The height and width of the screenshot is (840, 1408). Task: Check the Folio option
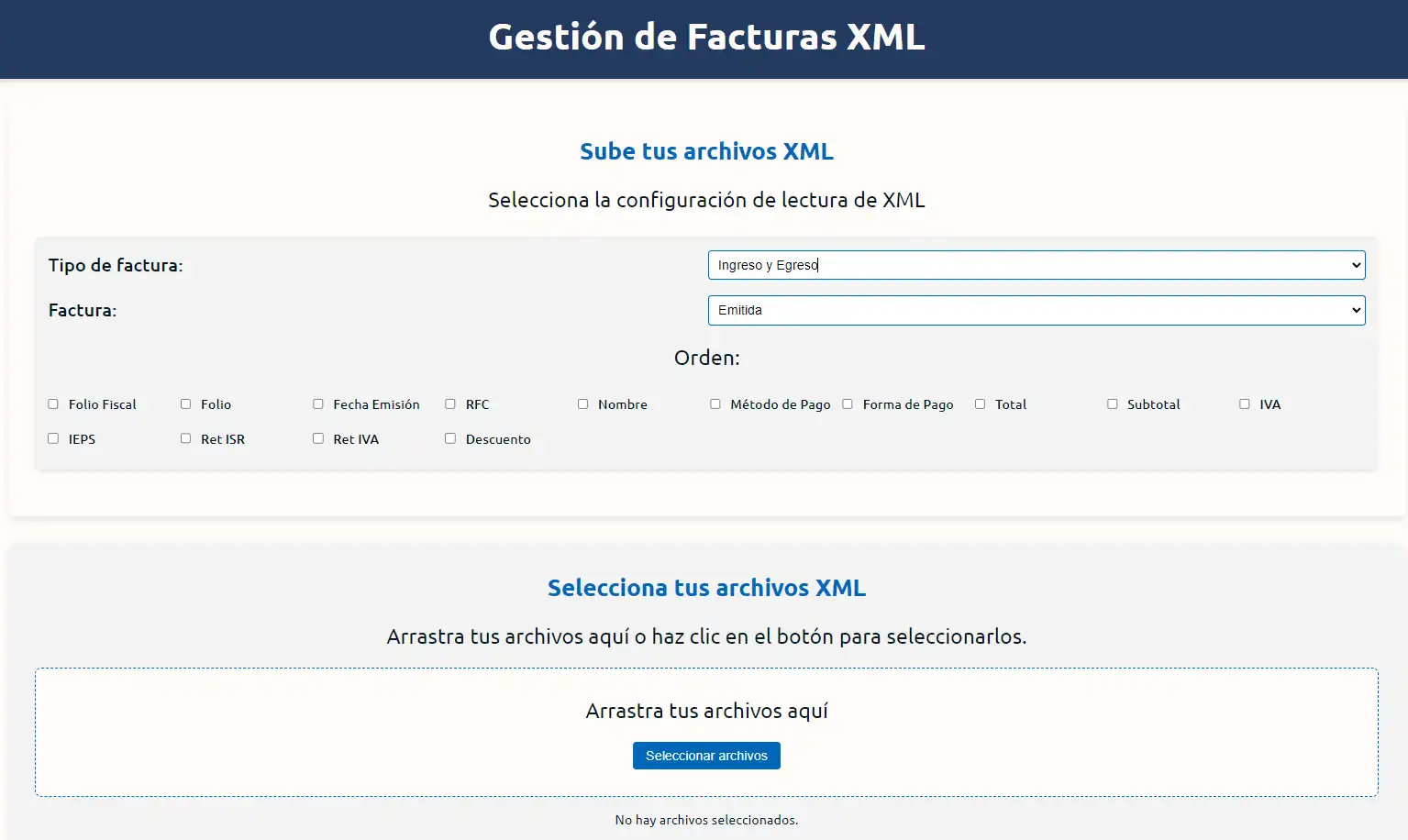click(x=185, y=403)
